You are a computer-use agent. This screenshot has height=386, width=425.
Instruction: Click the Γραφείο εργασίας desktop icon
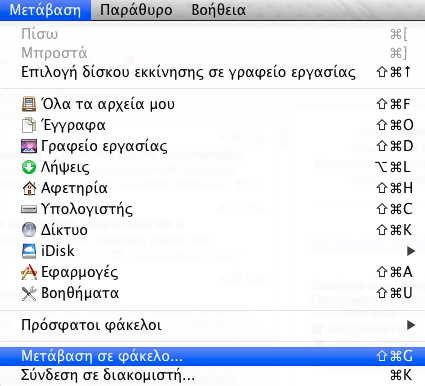coord(29,146)
